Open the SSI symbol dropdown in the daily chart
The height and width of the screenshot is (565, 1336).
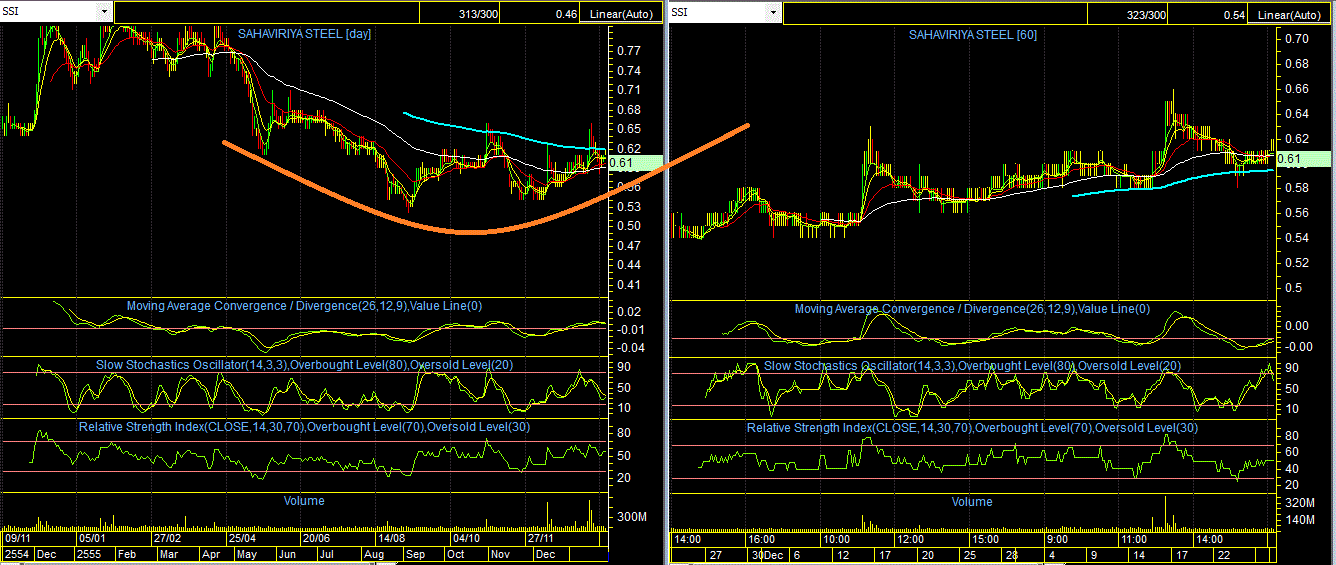click(105, 12)
